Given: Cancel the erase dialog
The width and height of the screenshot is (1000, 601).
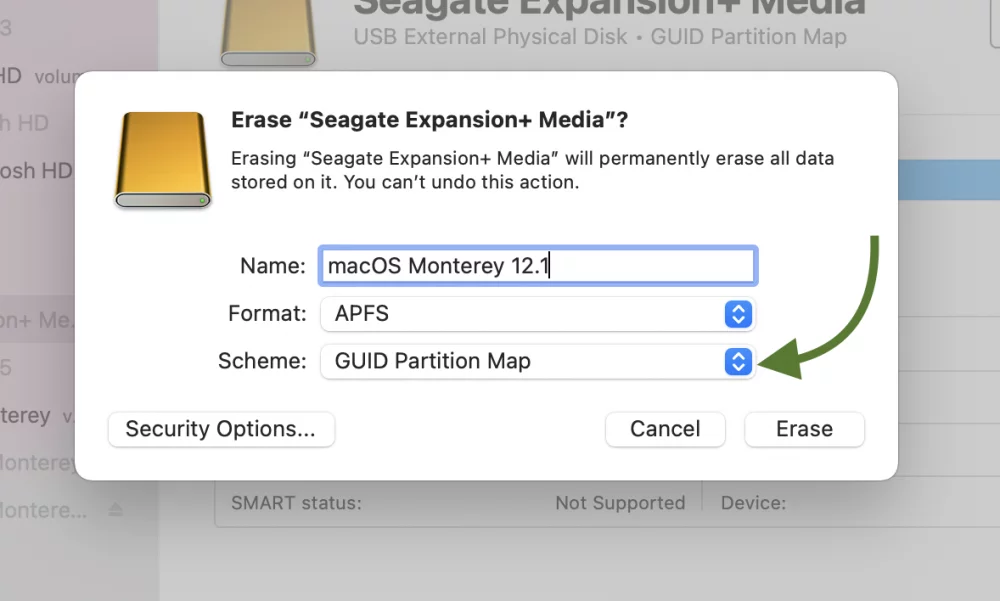Looking at the screenshot, I should click(x=665, y=429).
